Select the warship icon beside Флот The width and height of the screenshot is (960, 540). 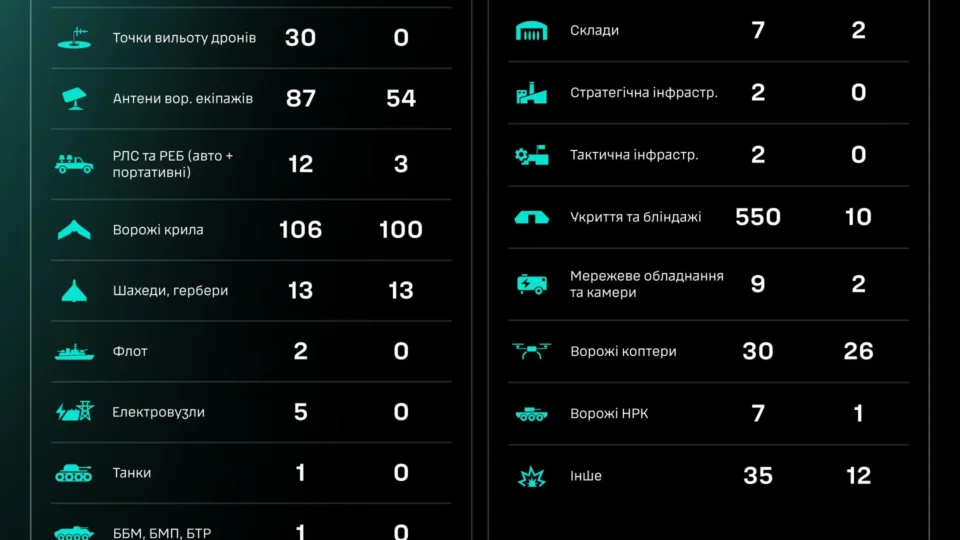[74, 351]
